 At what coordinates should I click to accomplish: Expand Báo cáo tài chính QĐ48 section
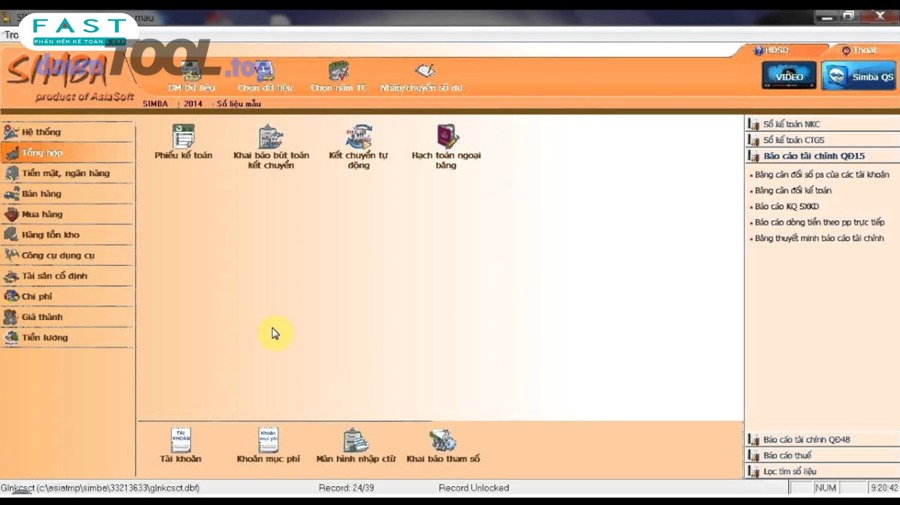823,440
